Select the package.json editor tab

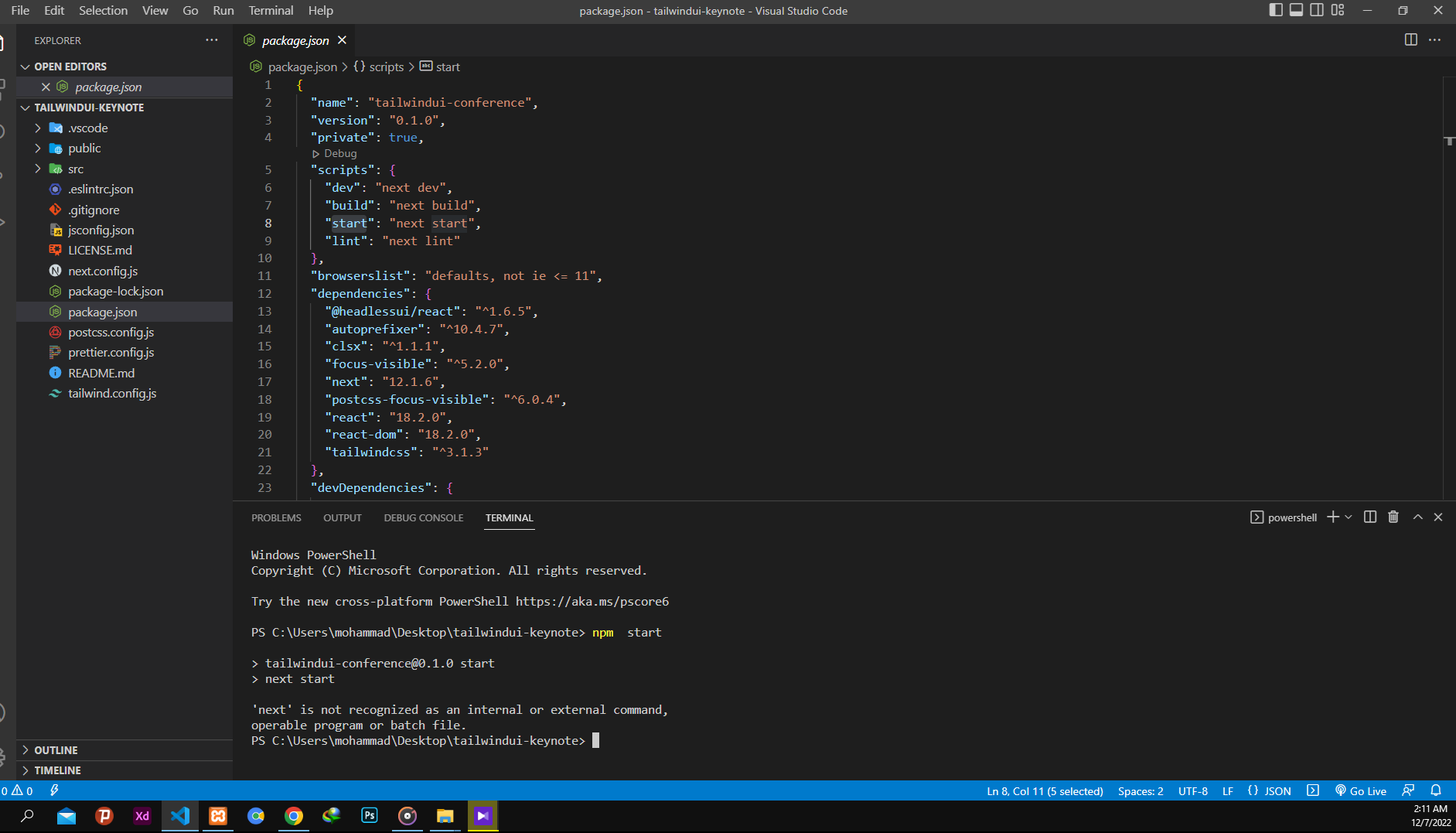295,40
